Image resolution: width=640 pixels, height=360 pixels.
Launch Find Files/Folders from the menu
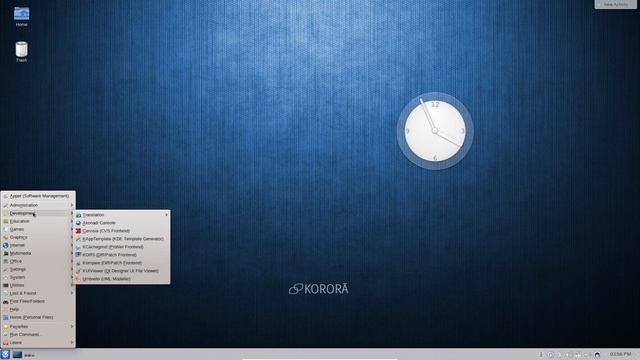pyautogui.click(x=38, y=301)
